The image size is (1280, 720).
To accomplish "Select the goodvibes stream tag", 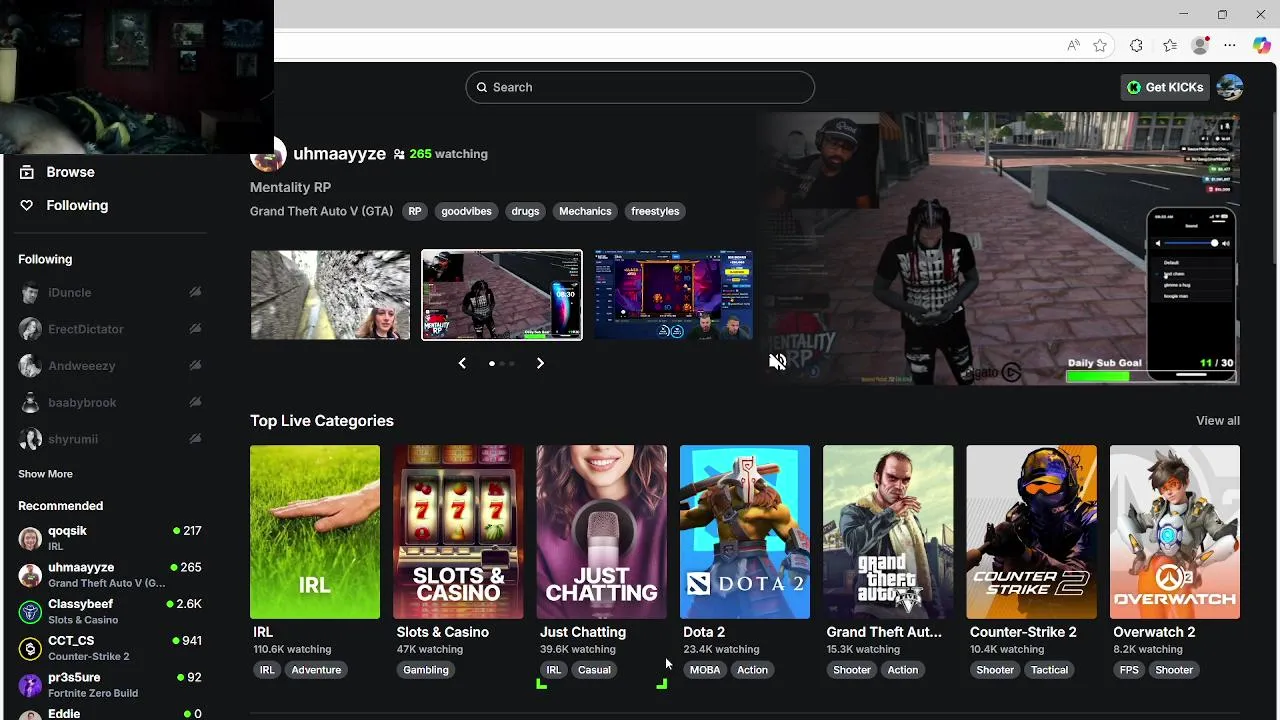I will point(466,211).
